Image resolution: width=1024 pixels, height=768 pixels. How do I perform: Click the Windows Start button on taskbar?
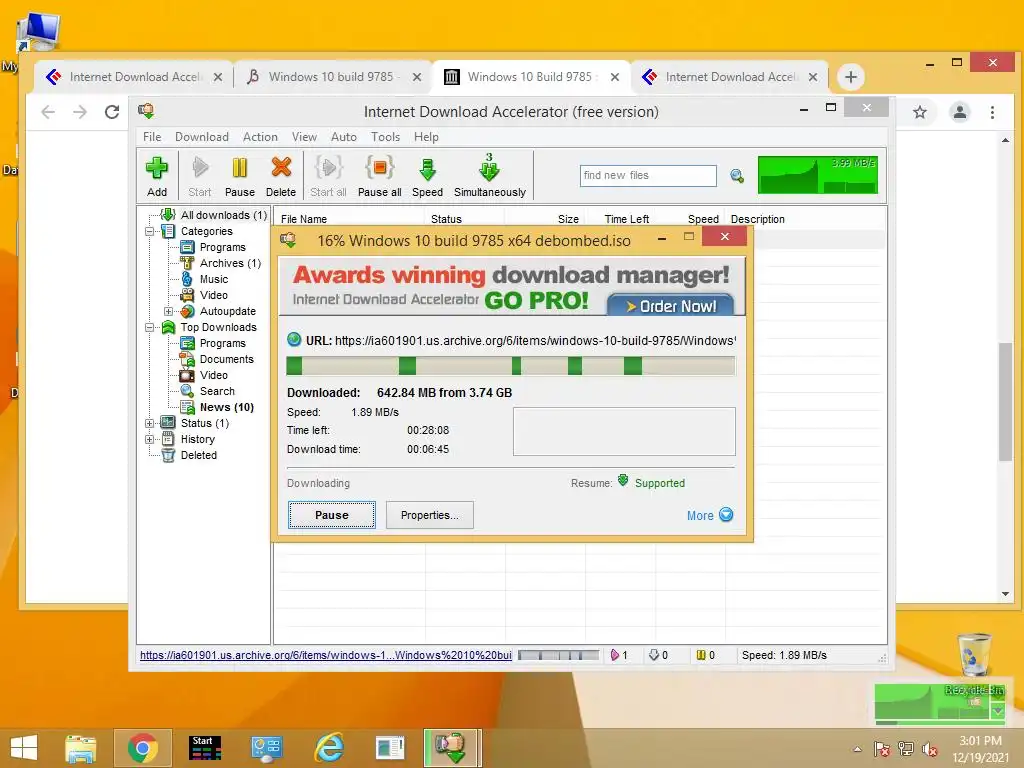(x=24, y=748)
